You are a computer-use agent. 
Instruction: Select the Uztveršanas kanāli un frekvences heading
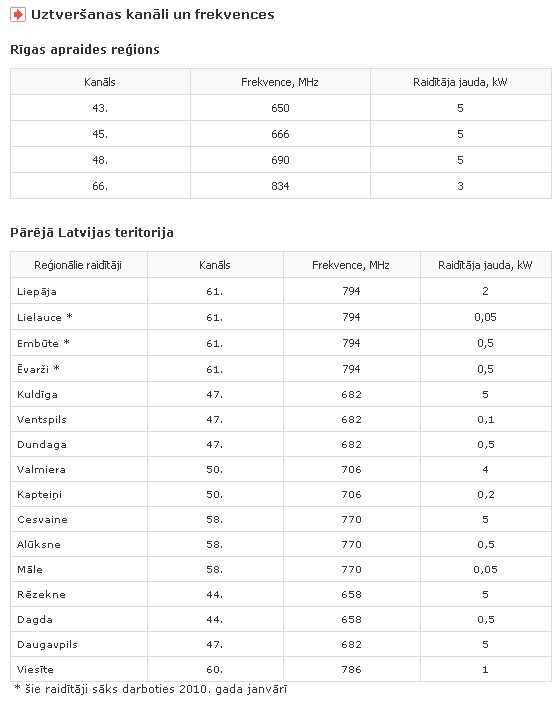pos(153,14)
